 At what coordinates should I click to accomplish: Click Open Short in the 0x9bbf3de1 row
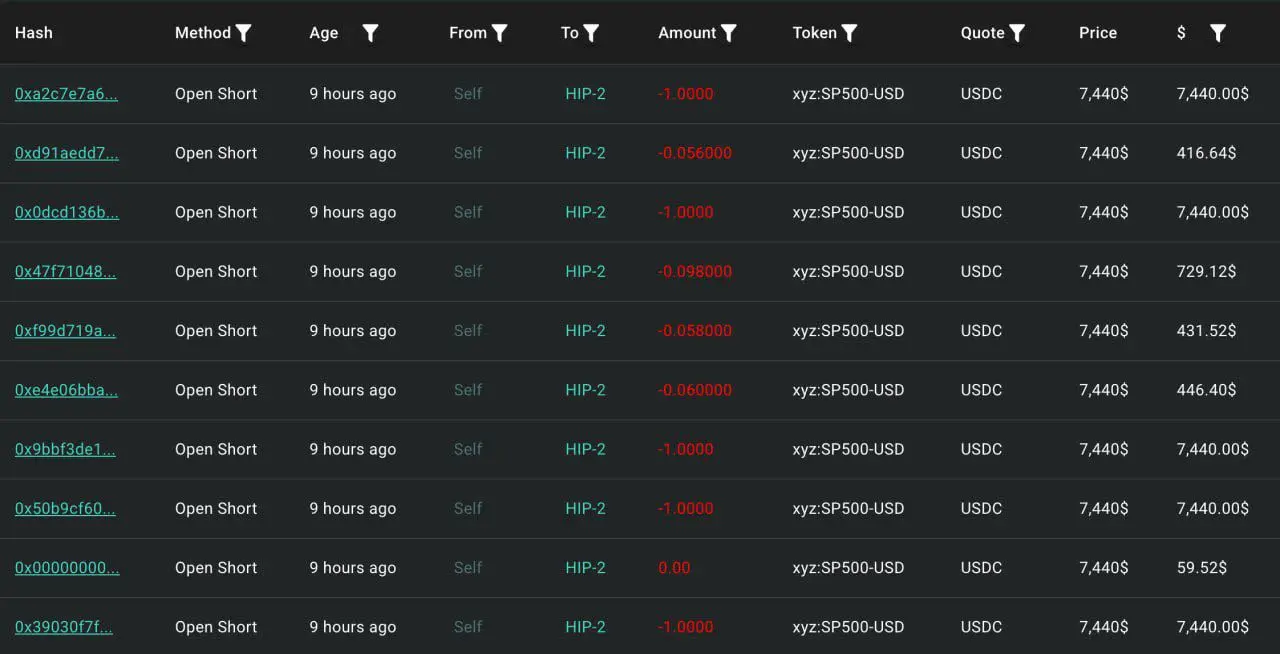(216, 449)
